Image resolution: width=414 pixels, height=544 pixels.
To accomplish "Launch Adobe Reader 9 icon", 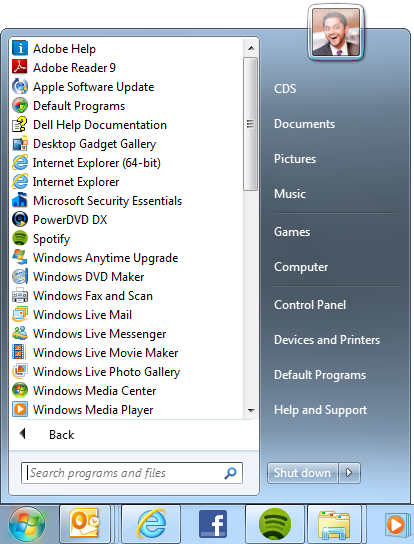I will pyautogui.click(x=20, y=67).
